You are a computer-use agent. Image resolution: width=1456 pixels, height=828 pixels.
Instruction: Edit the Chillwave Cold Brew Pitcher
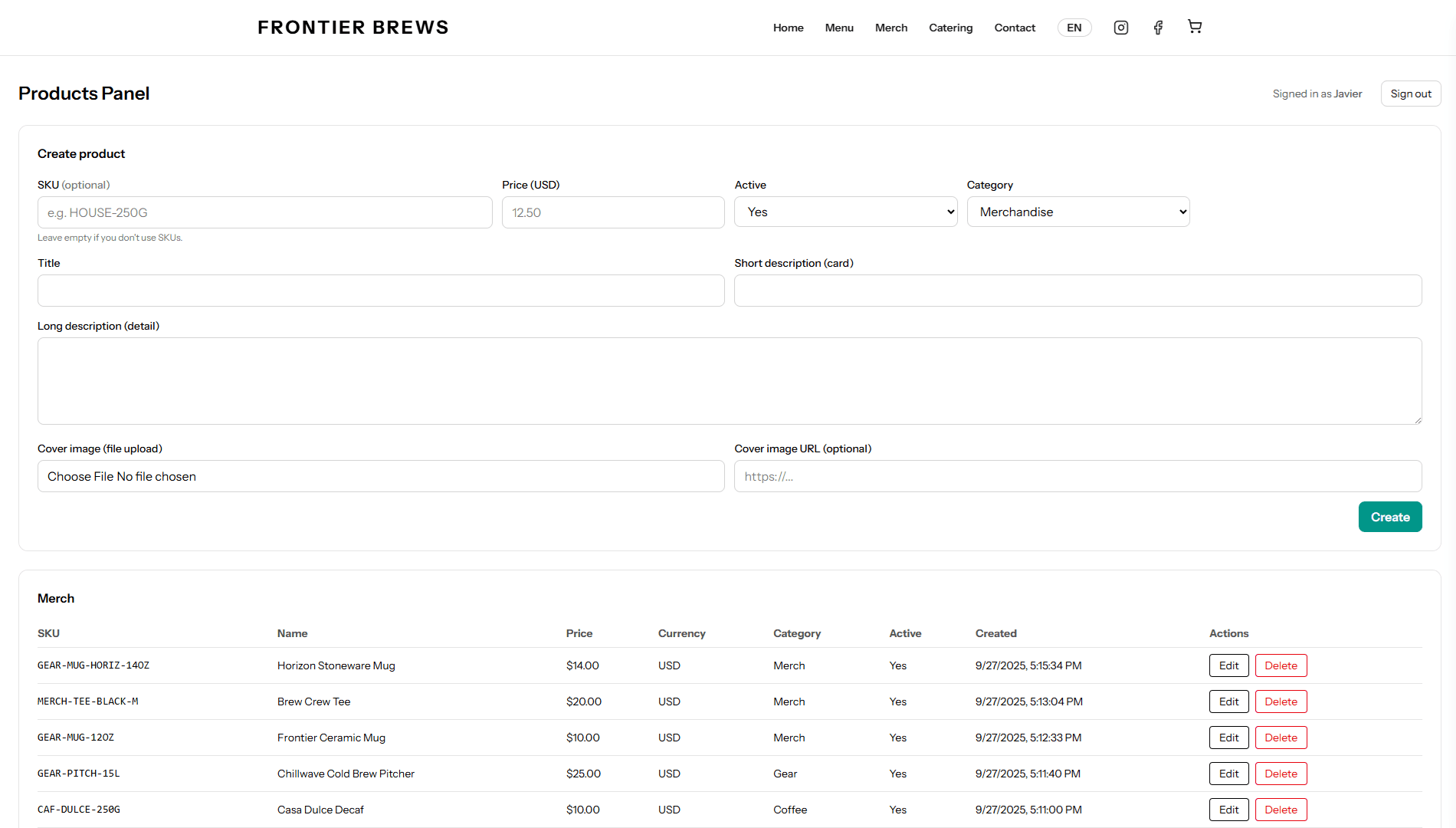1228,774
